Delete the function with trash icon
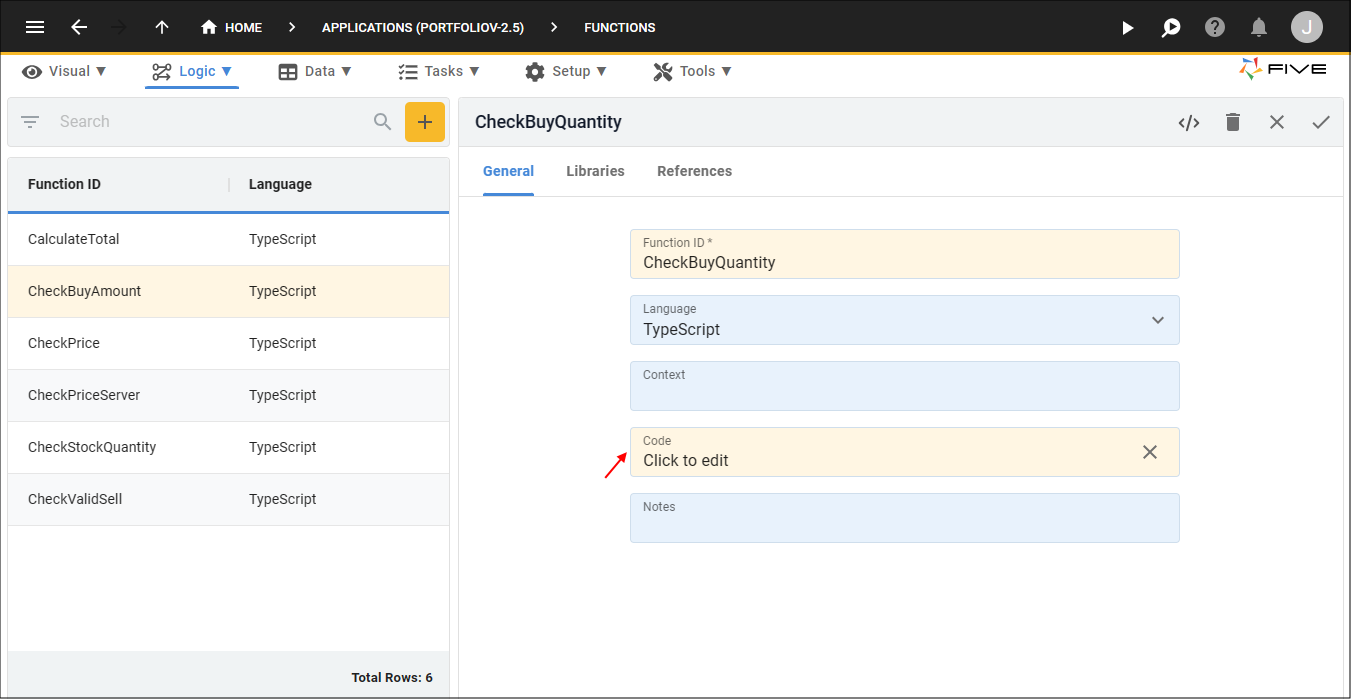The image size is (1351, 699). 1233,122
